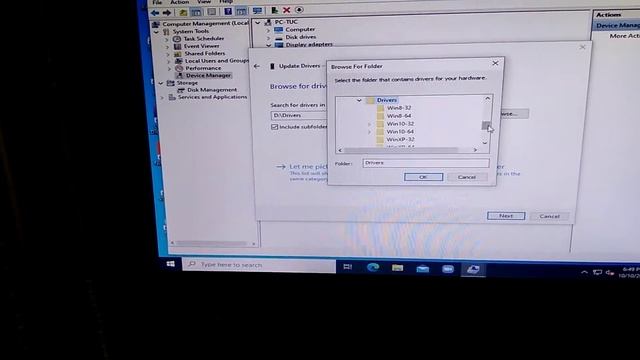640x360 pixels.
Task: Select Disk Management in left tree
Action: coord(212,90)
